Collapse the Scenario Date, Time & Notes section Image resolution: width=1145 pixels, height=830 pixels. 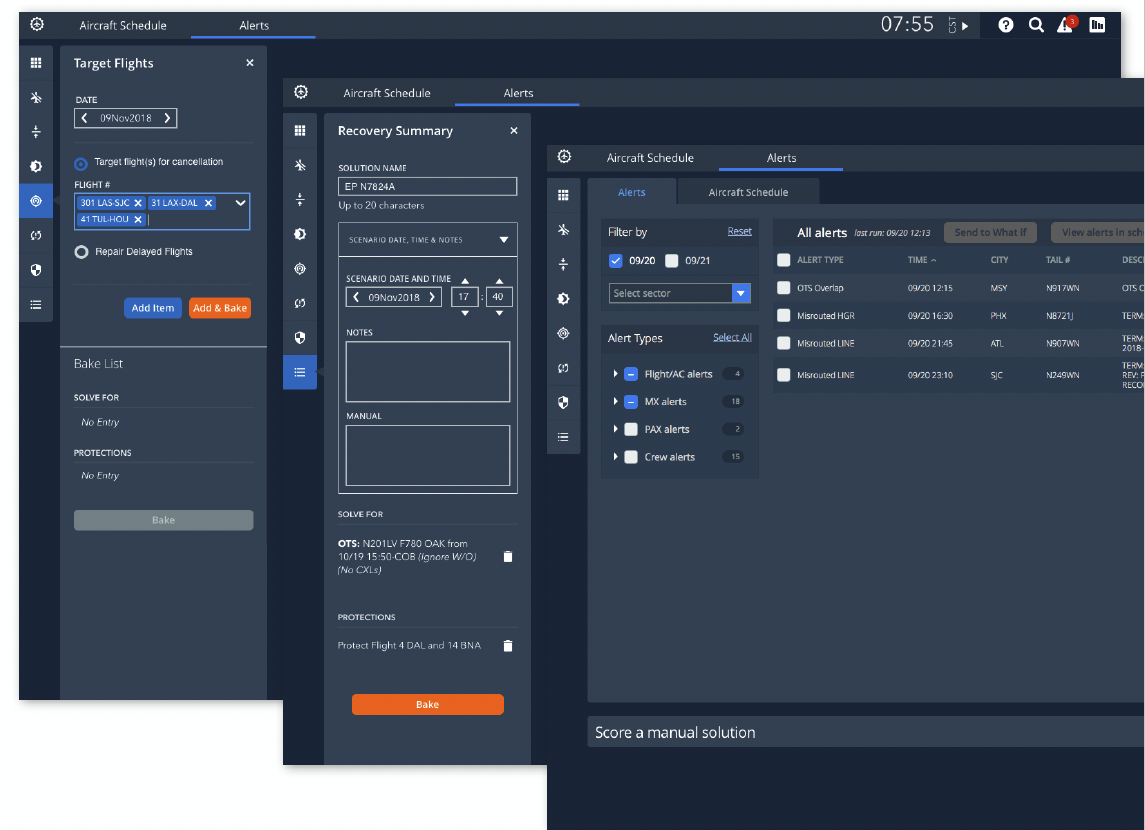click(x=503, y=240)
